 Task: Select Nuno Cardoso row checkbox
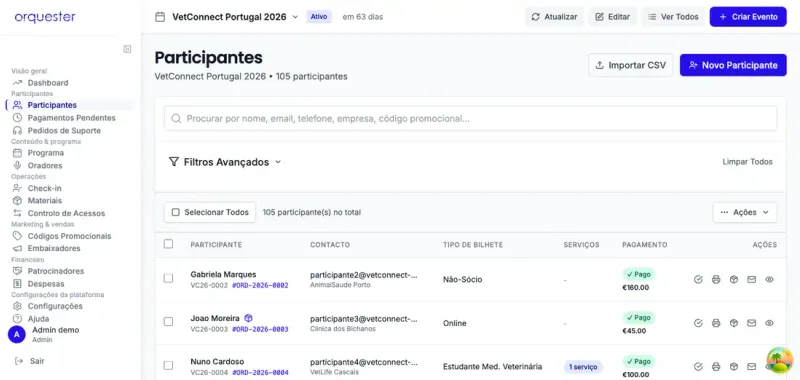click(168, 366)
